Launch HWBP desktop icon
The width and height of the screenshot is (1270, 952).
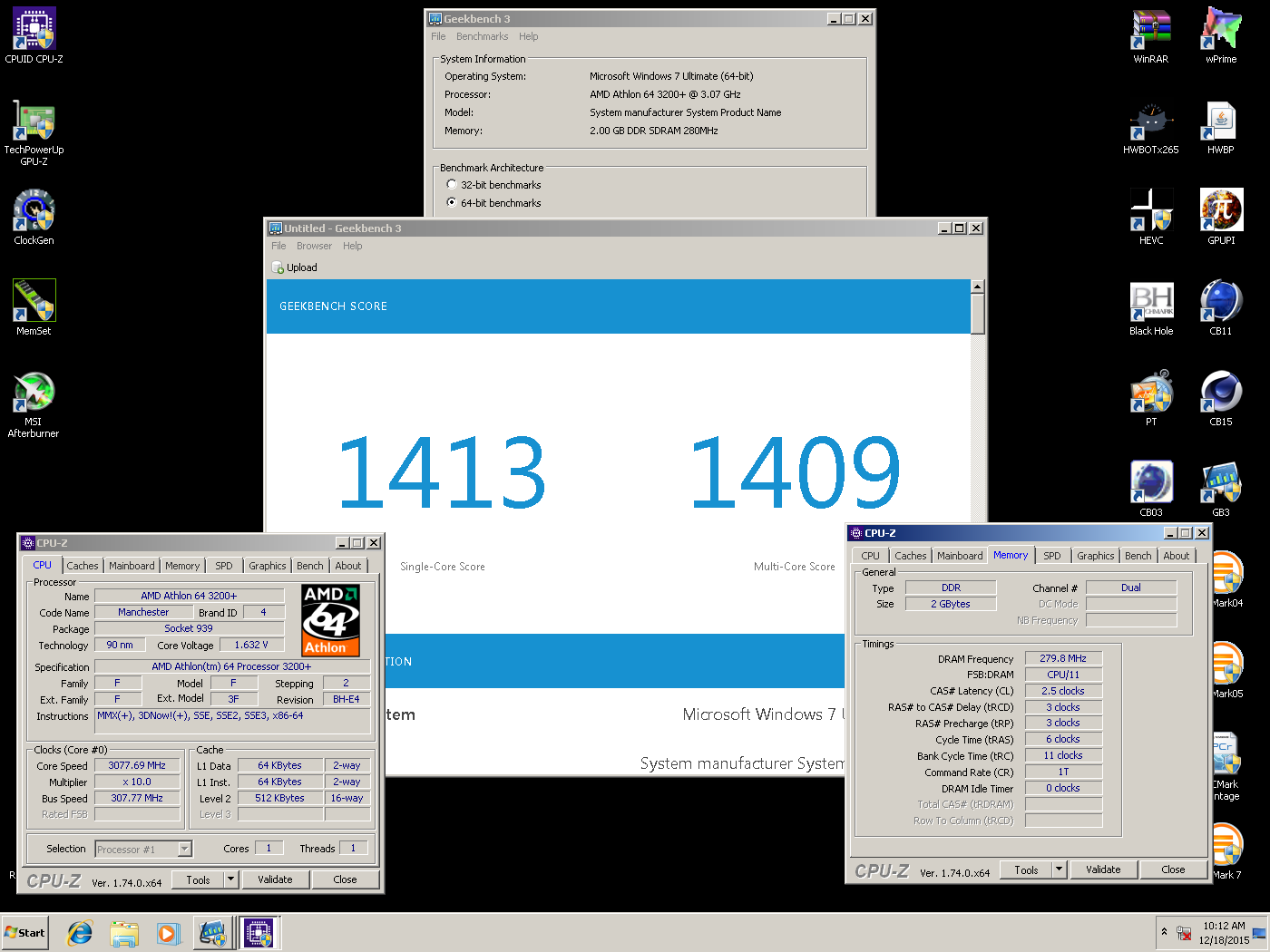coord(1221,127)
